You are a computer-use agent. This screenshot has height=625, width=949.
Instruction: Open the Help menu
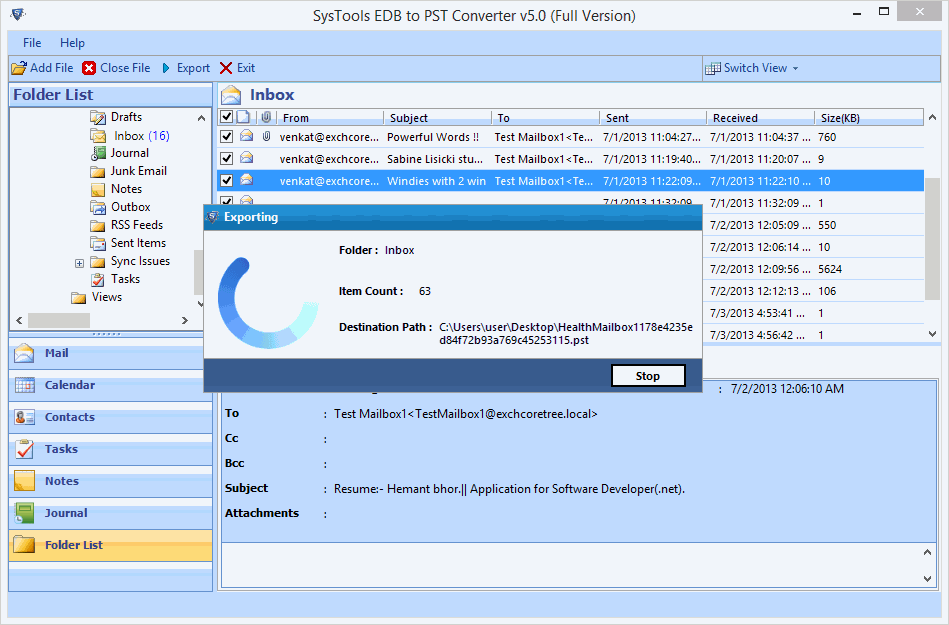(72, 43)
